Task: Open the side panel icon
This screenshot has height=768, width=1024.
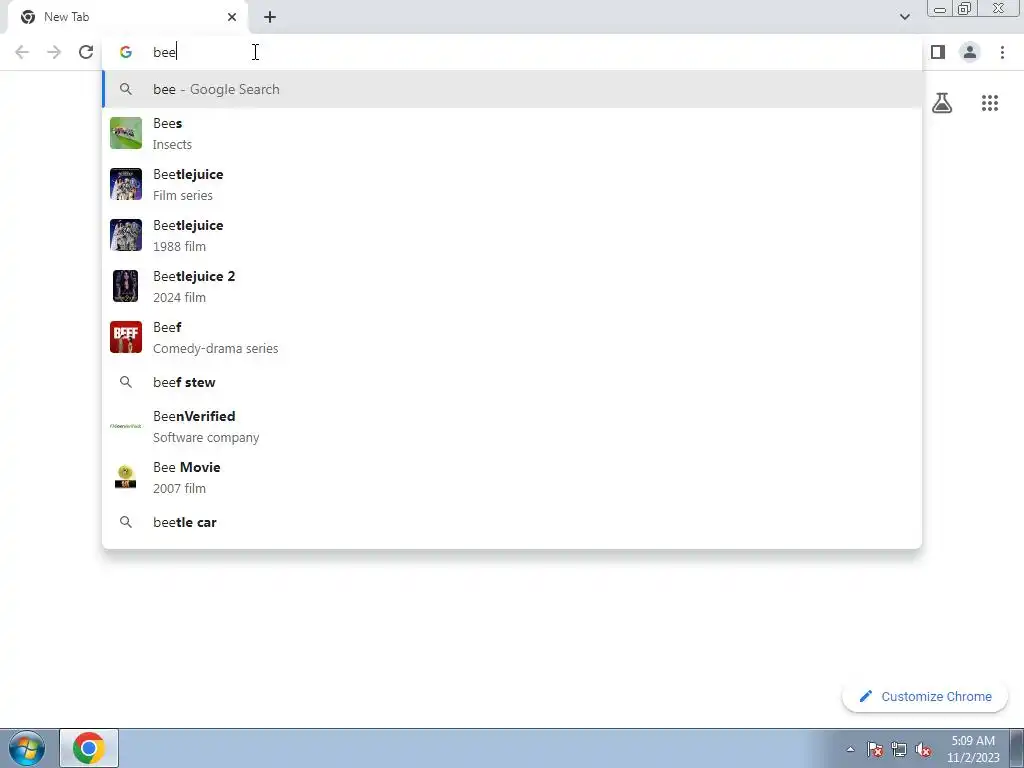Action: pos(938,52)
